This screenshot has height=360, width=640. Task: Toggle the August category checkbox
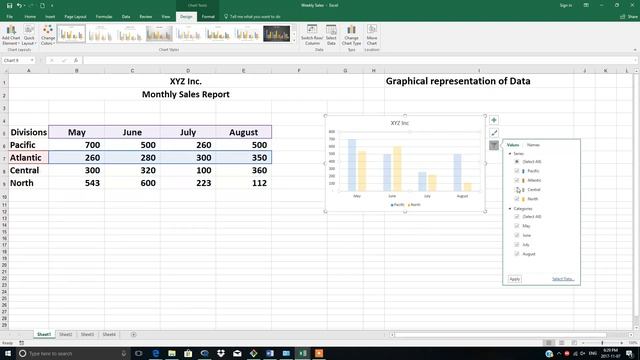[517, 254]
